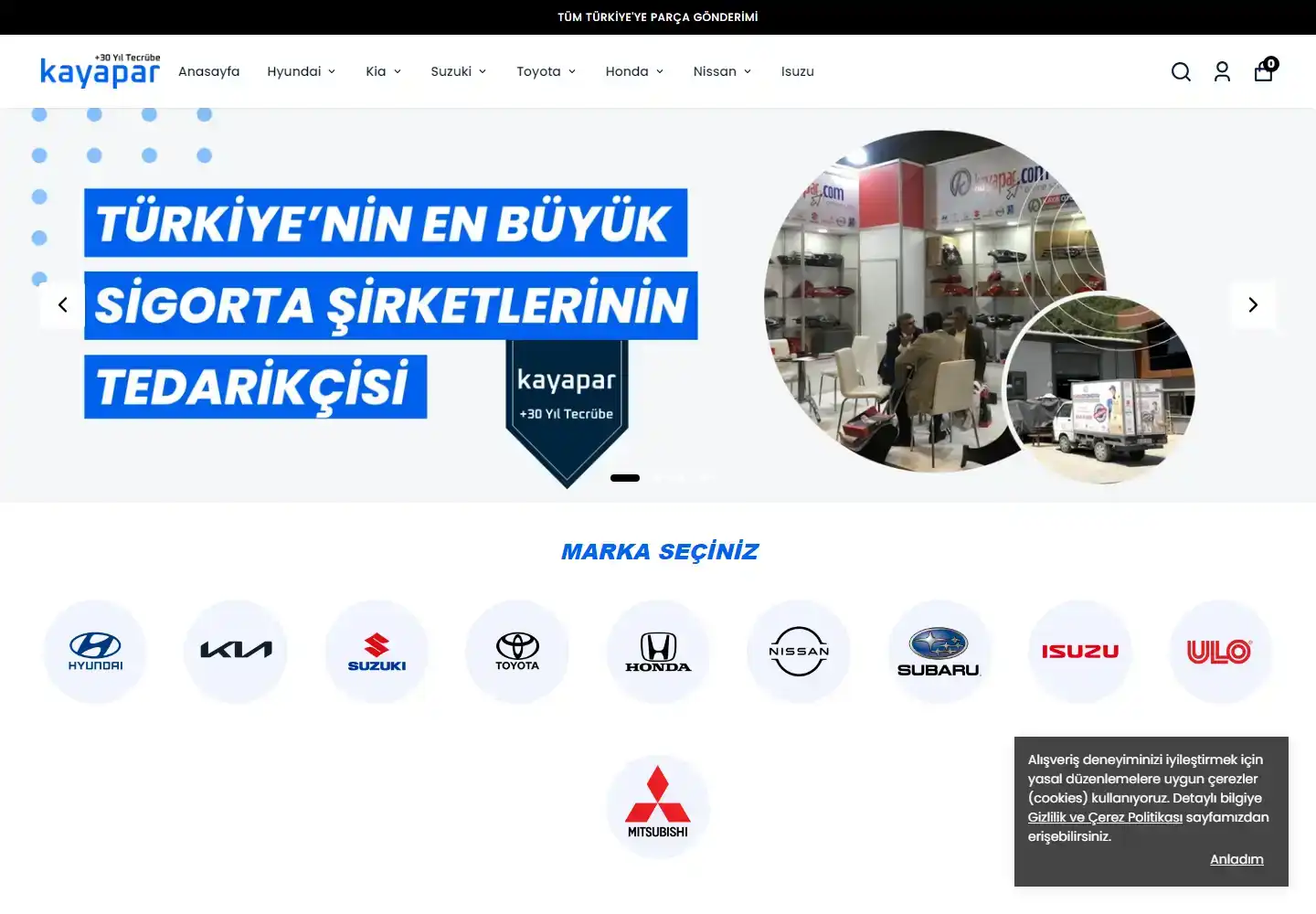1316x914 pixels.
Task: Show next slide with right arrow
Action: 1253,305
